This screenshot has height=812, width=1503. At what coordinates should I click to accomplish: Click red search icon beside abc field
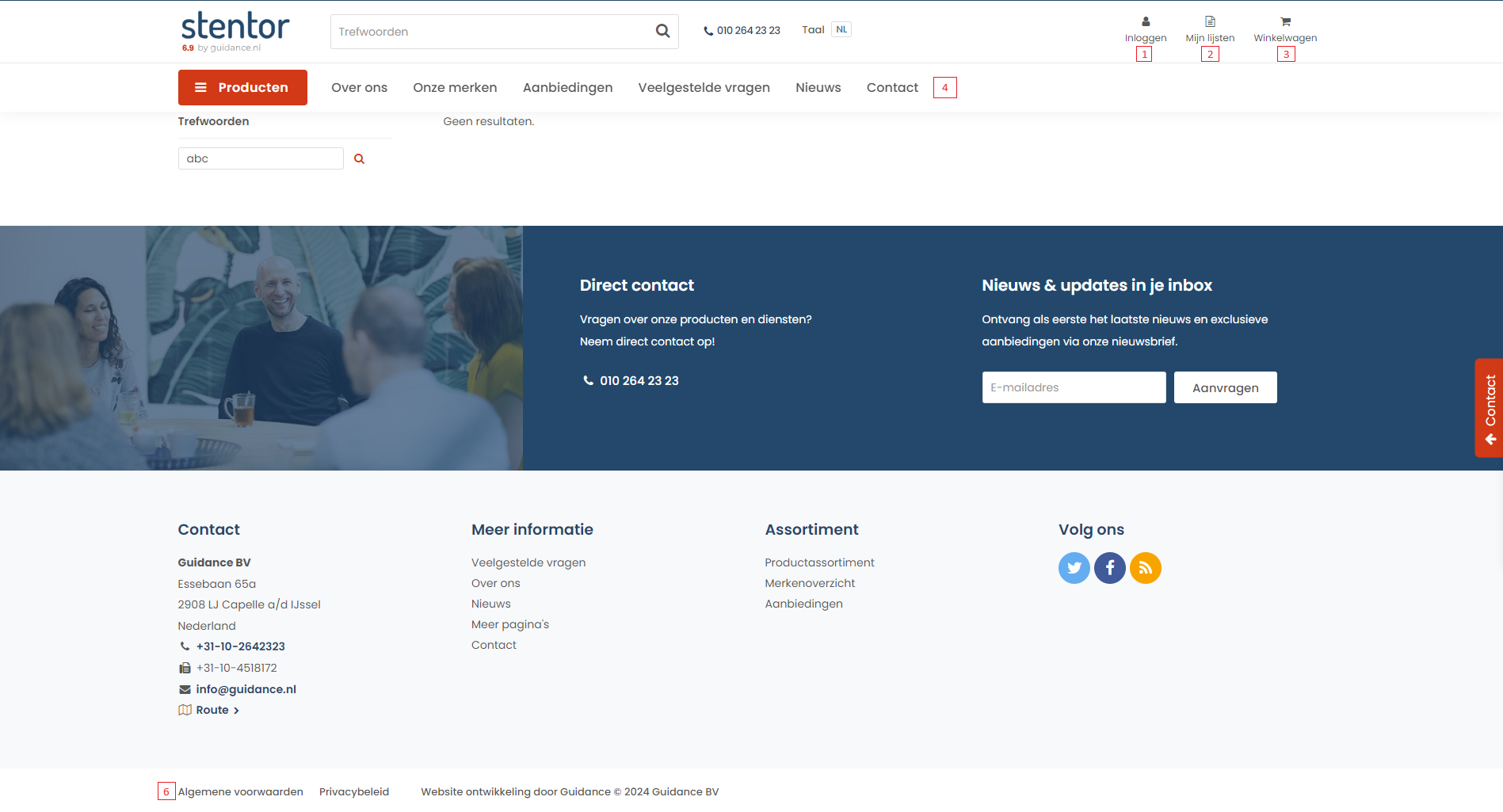pos(359,158)
